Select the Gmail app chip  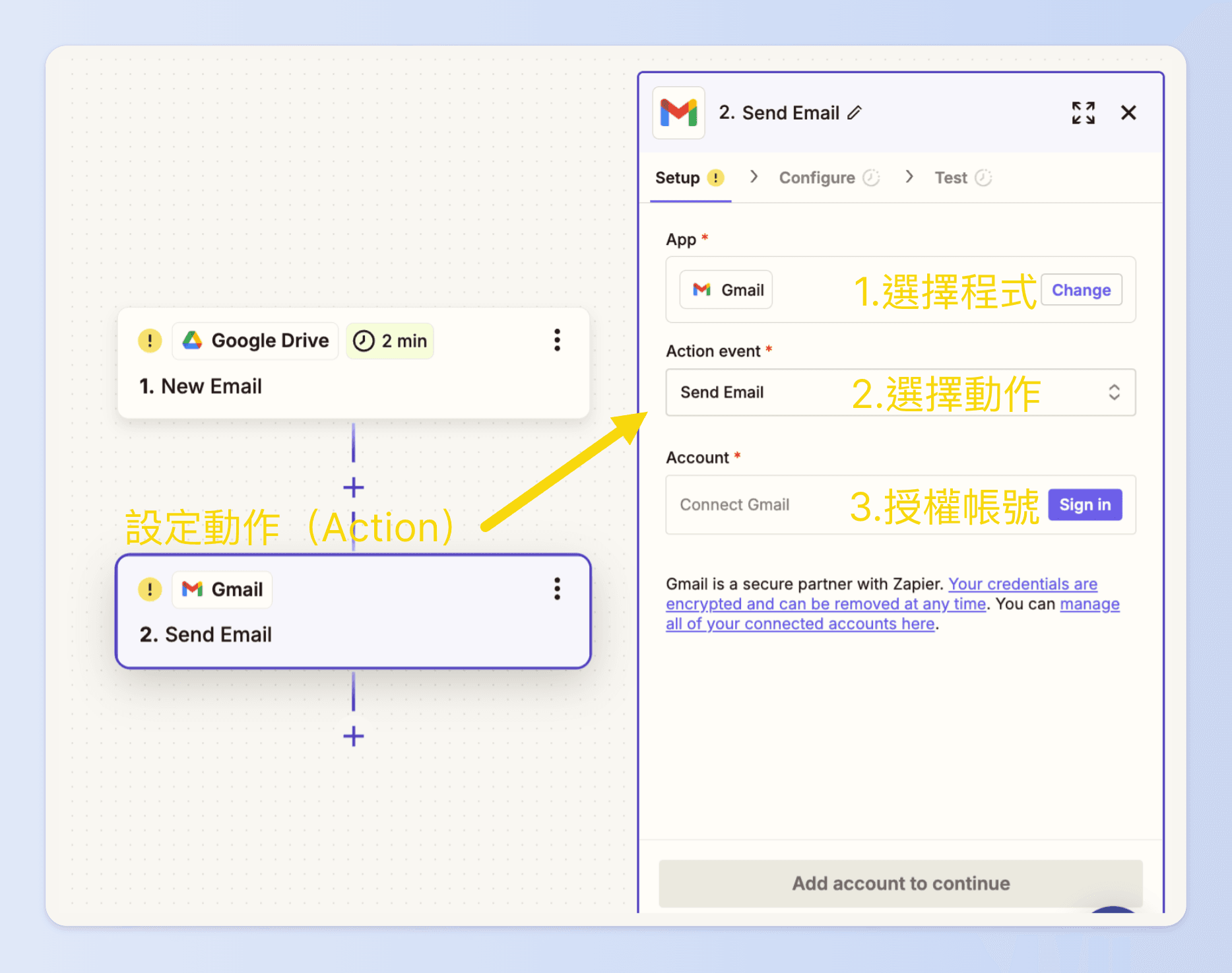(x=726, y=290)
